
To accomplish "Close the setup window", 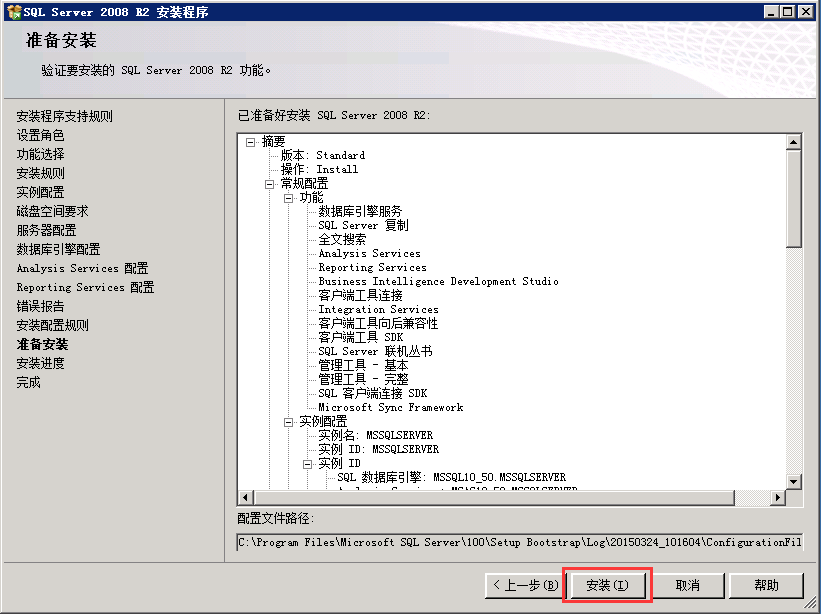I will (806, 12).
